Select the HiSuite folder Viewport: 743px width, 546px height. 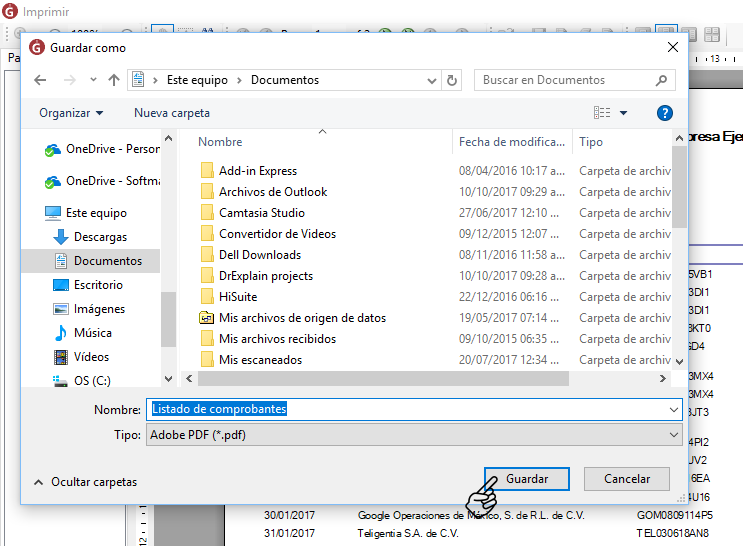[x=238, y=296]
